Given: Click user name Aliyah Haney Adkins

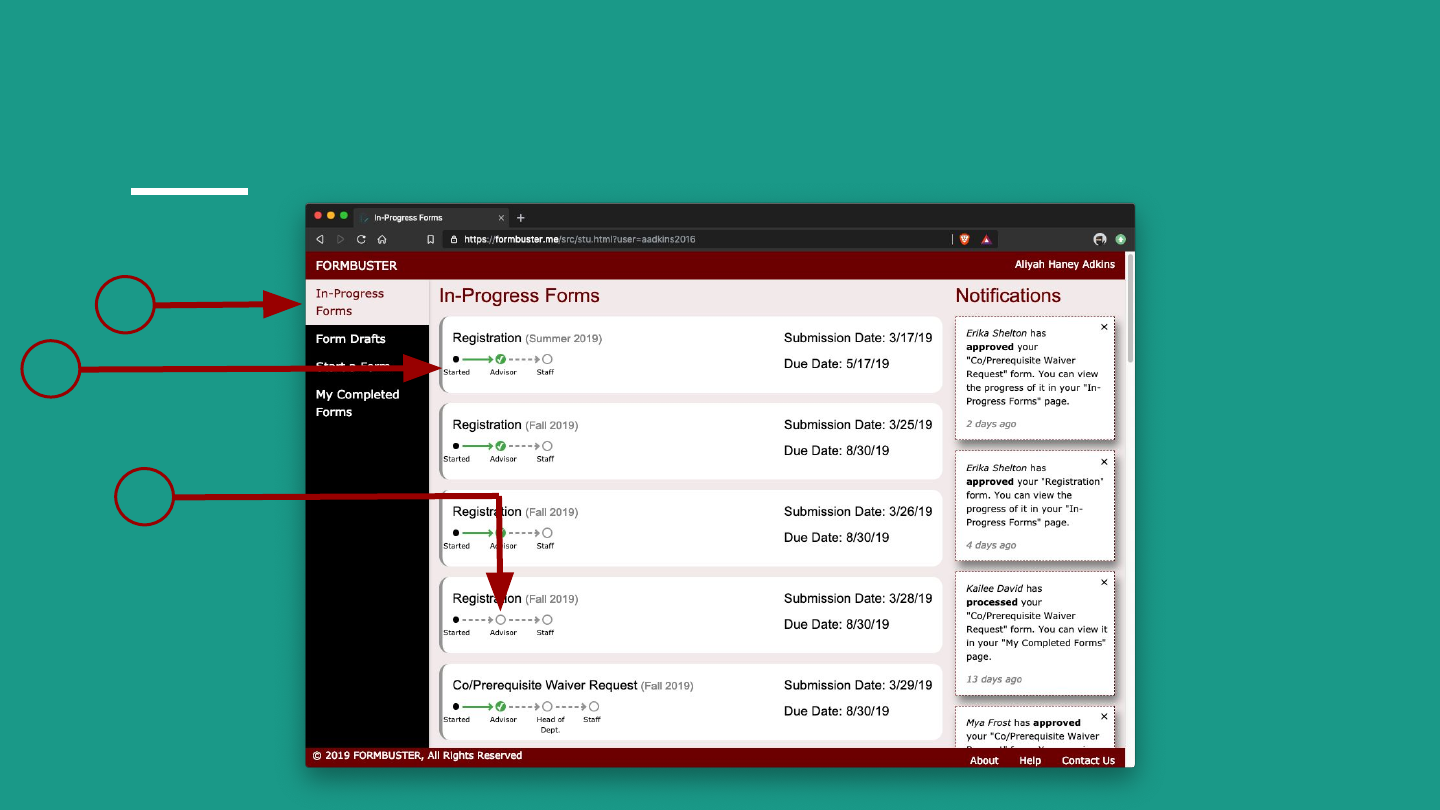Looking at the screenshot, I should click(1065, 265).
